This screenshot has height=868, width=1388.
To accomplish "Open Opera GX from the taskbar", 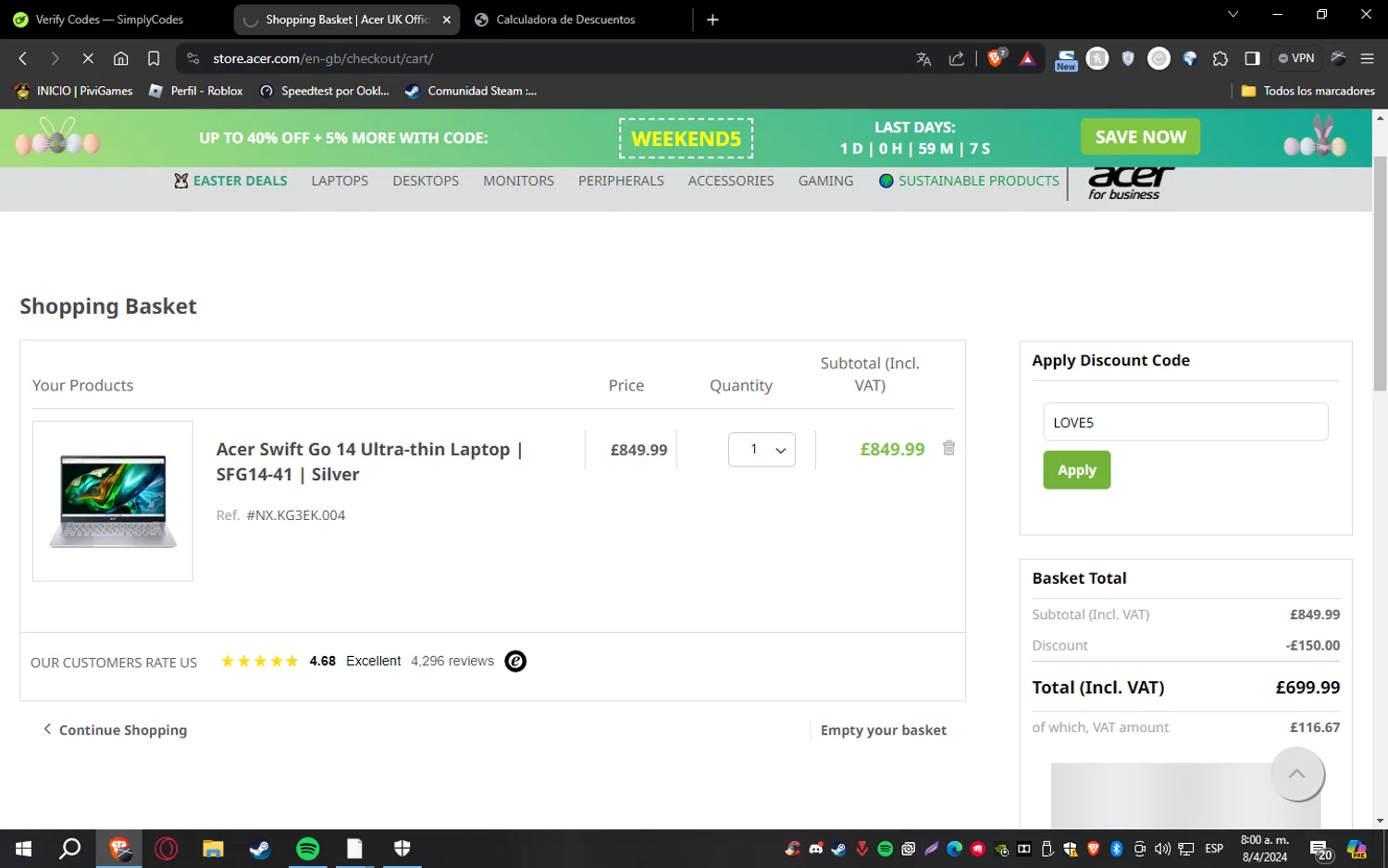I will point(167,849).
